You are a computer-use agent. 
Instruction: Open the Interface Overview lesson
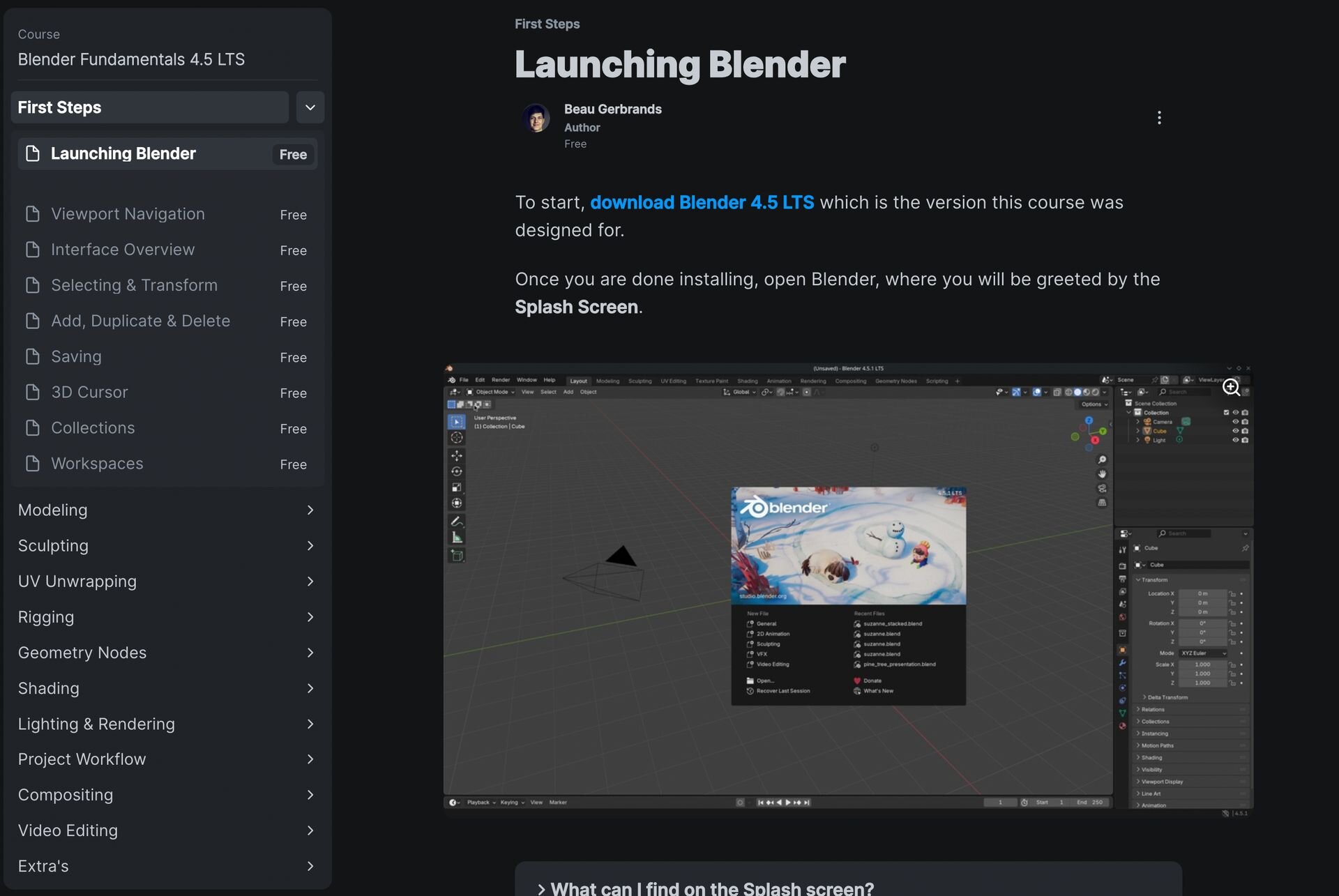(123, 250)
